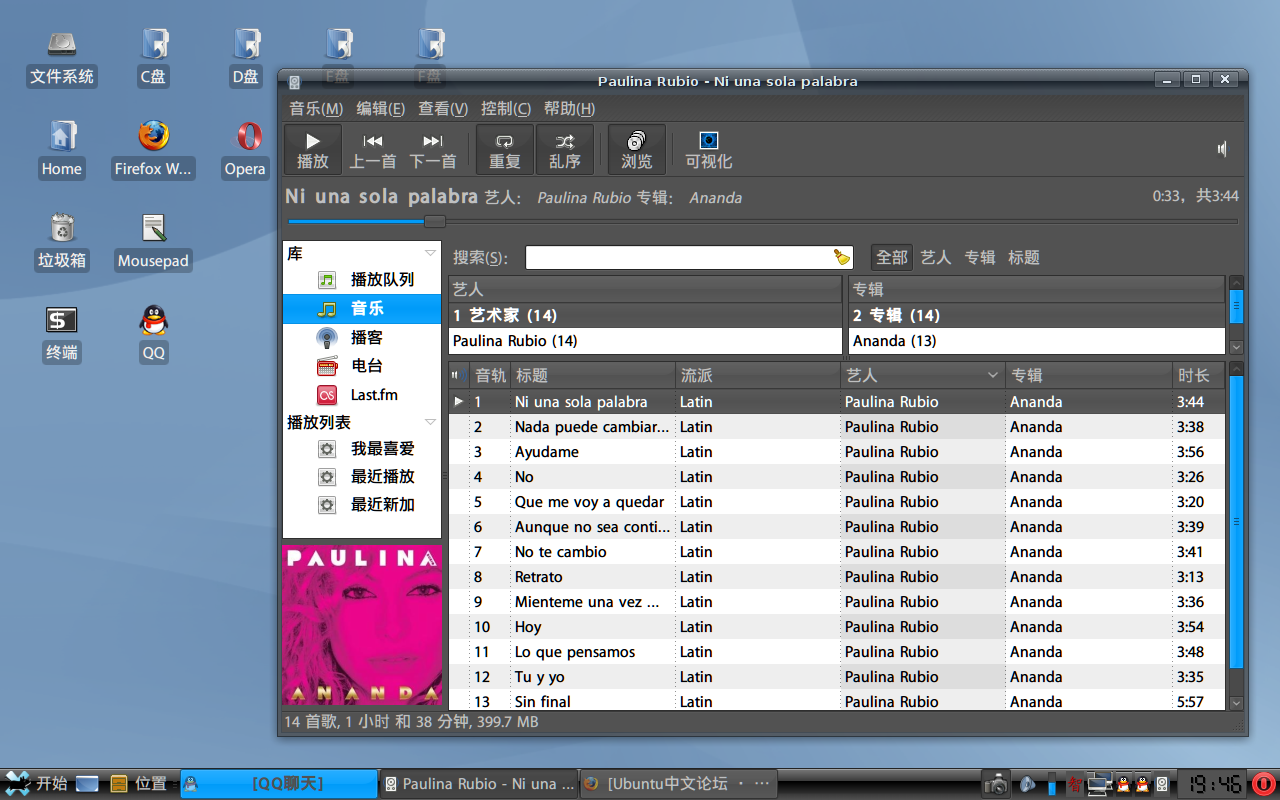Select '1 艺术家 (14)' all artists row
This screenshot has width=1280, height=800.
tap(645, 316)
